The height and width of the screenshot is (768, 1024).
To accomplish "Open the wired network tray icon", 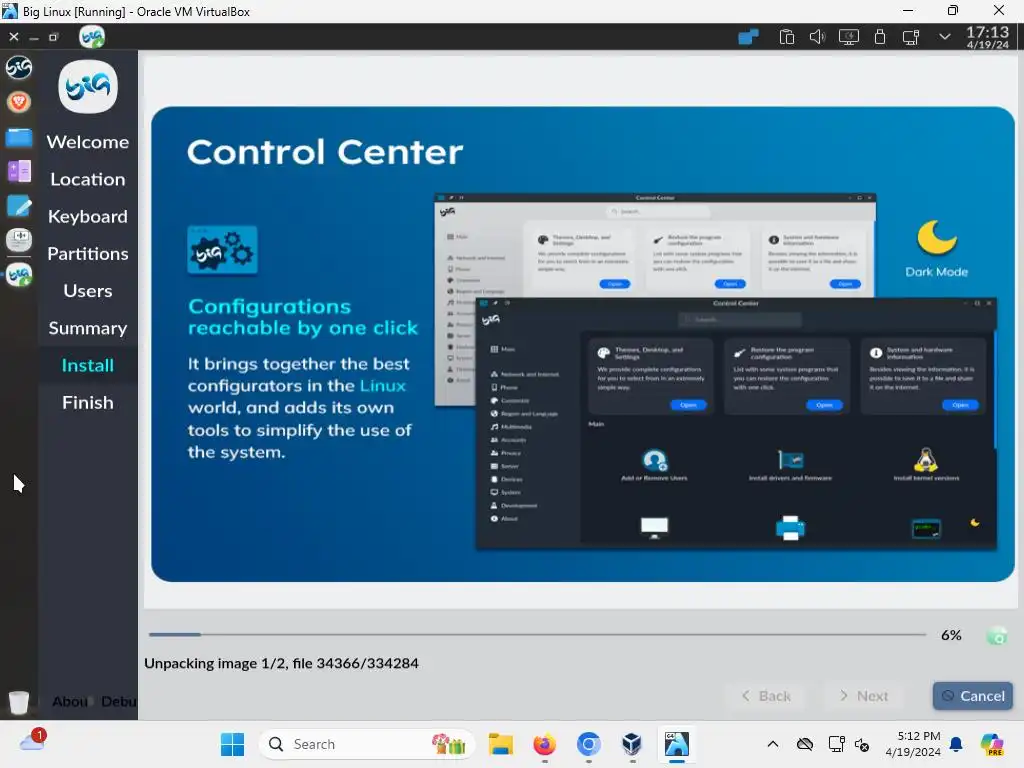I will [910, 37].
